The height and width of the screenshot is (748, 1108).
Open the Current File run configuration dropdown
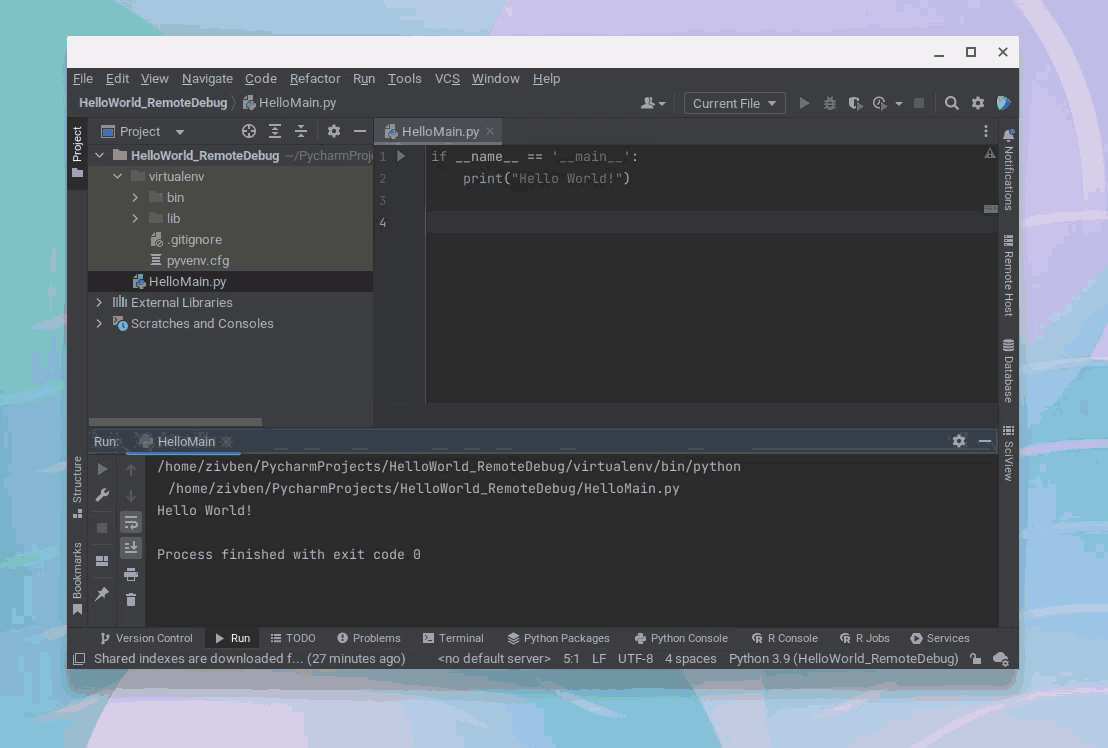[734, 103]
